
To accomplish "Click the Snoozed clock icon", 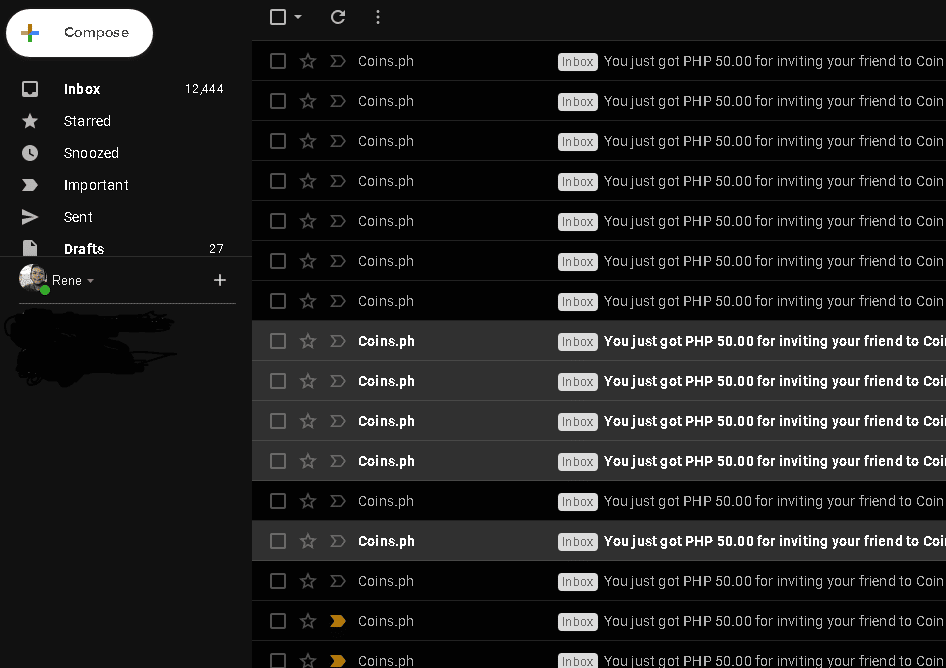I will pos(30,153).
